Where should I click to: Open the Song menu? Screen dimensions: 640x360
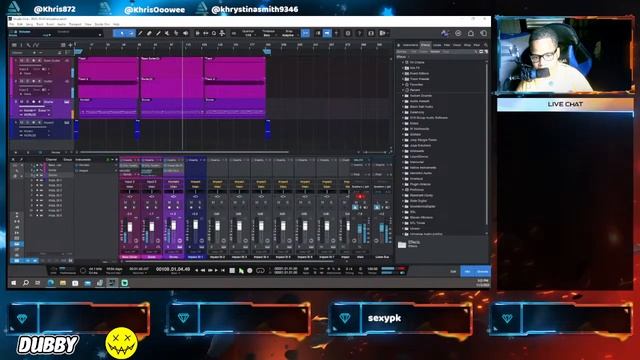29,24
